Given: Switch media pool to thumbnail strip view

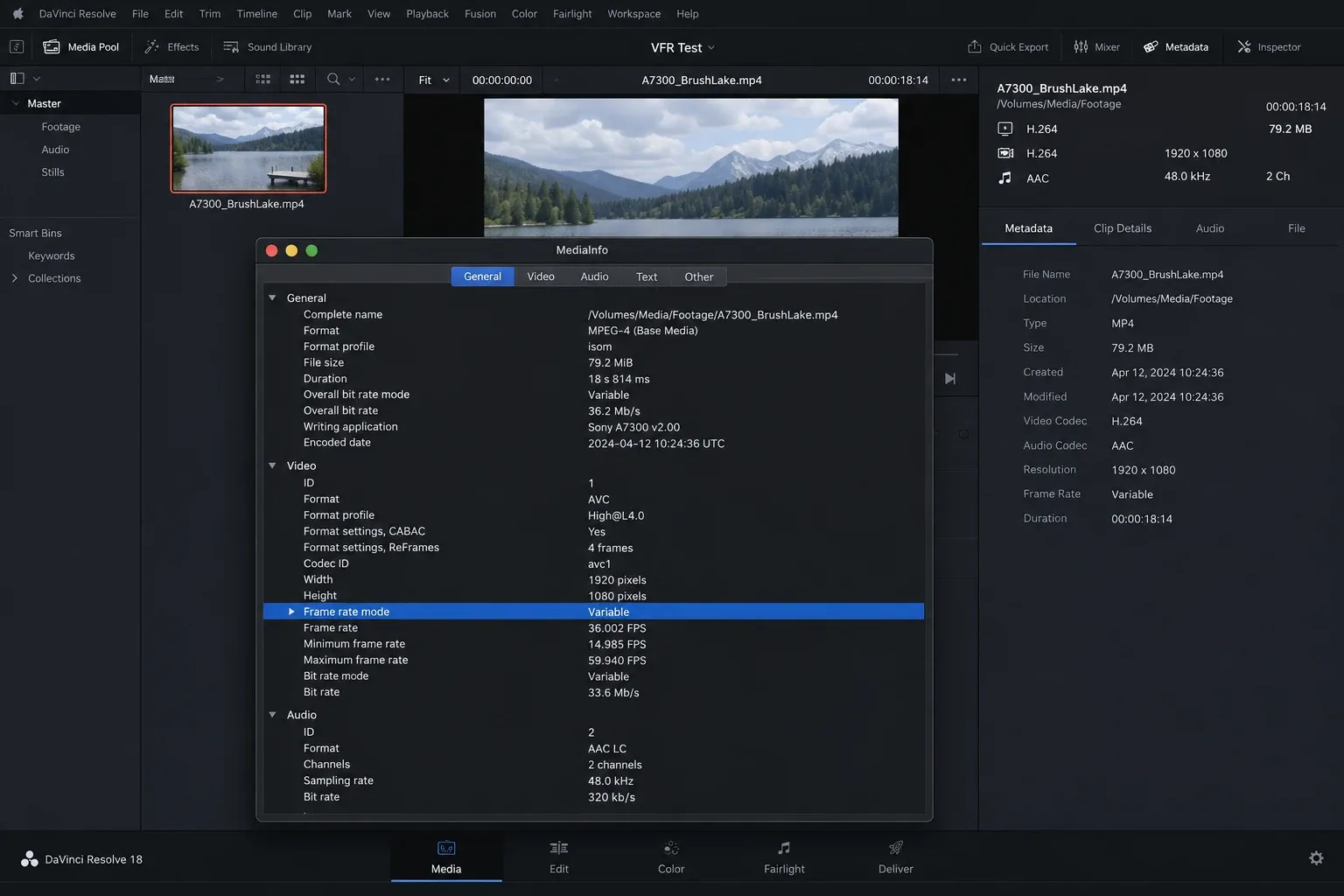Looking at the screenshot, I should (x=262, y=79).
